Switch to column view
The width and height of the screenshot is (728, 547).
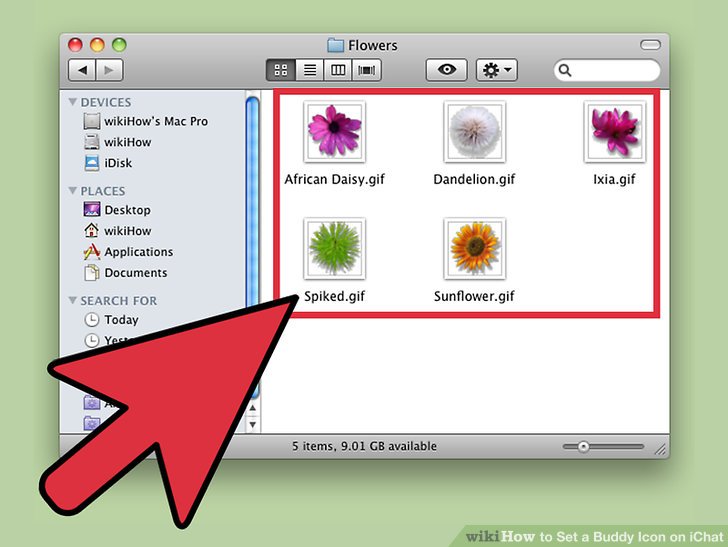pos(338,70)
